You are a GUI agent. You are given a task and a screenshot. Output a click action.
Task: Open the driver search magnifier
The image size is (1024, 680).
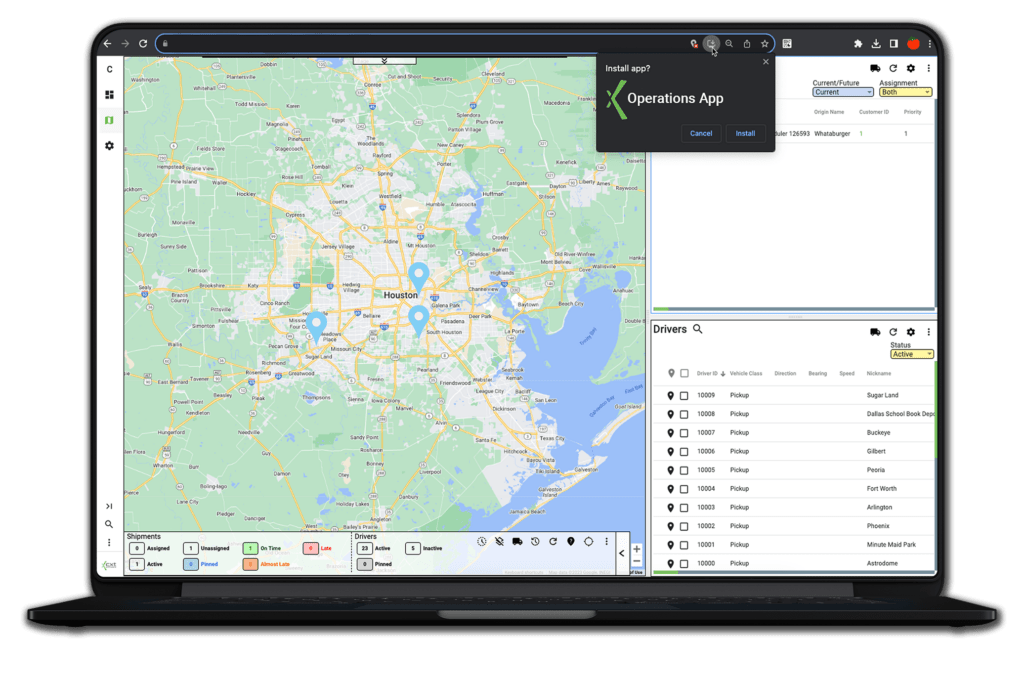click(697, 330)
